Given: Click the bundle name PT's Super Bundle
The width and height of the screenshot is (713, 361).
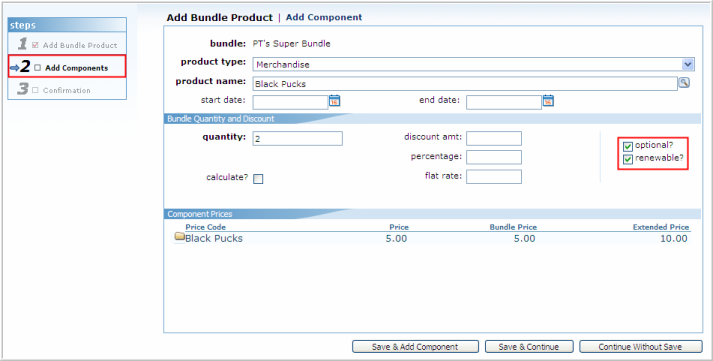Looking at the screenshot, I should [x=291, y=44].
